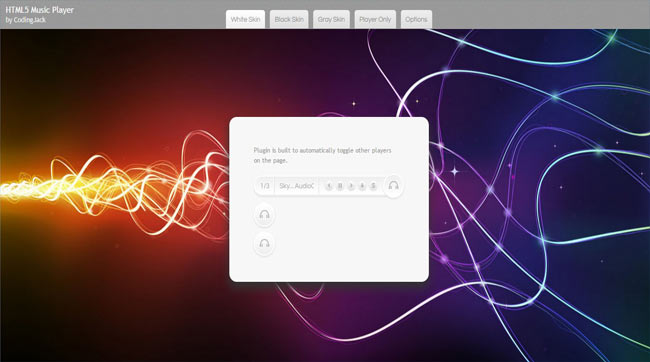Click the plugin description text
650x362 pixels.
(323, 155)
